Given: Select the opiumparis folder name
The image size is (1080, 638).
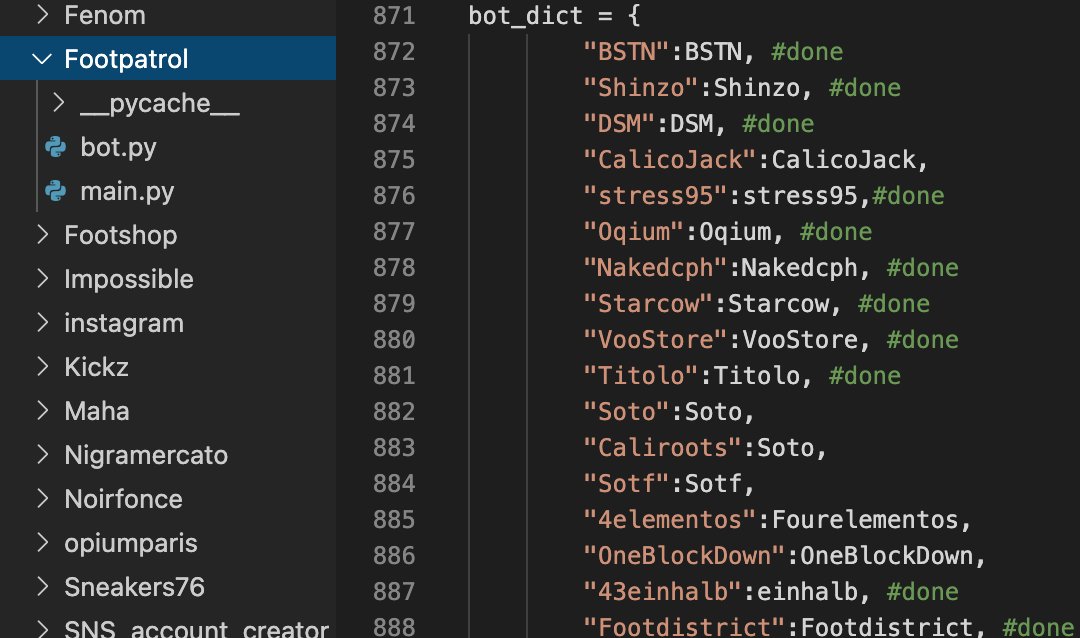Looking at the screenshot, I should [x=131, y=544].
